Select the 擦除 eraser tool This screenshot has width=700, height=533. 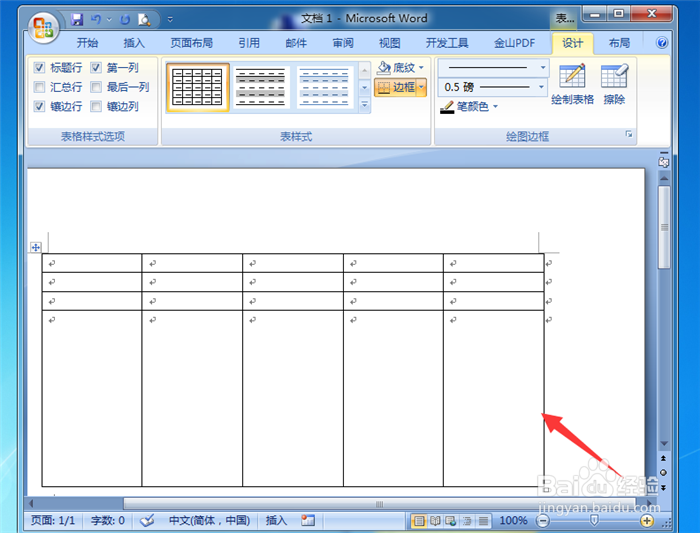[x=614, y=84]
